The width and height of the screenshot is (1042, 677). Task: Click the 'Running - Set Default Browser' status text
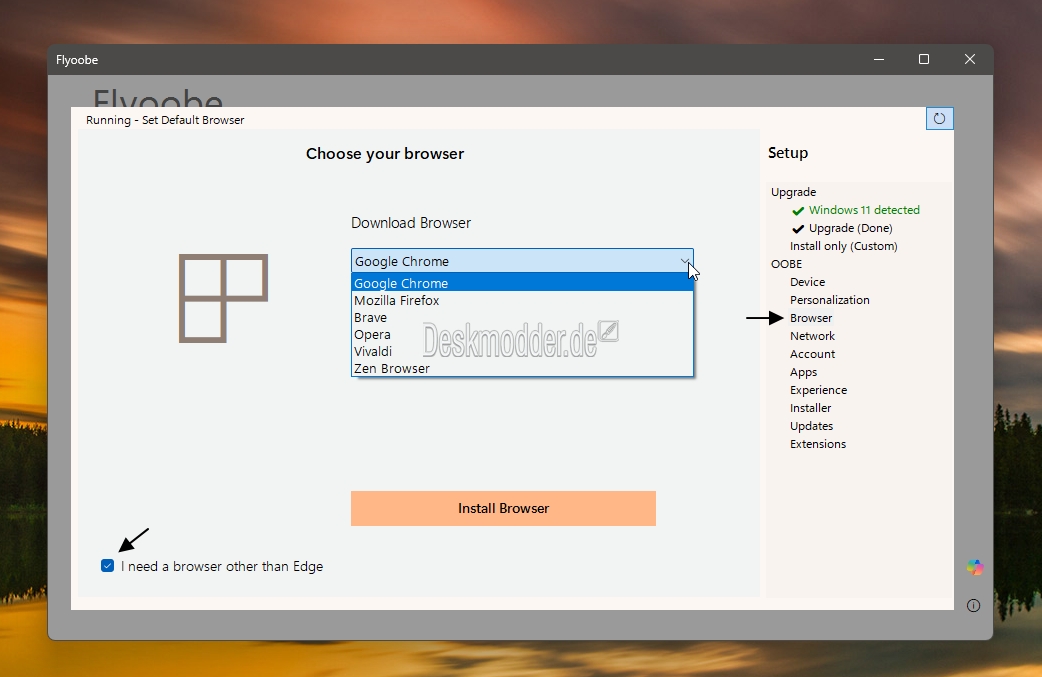point(165,120)
